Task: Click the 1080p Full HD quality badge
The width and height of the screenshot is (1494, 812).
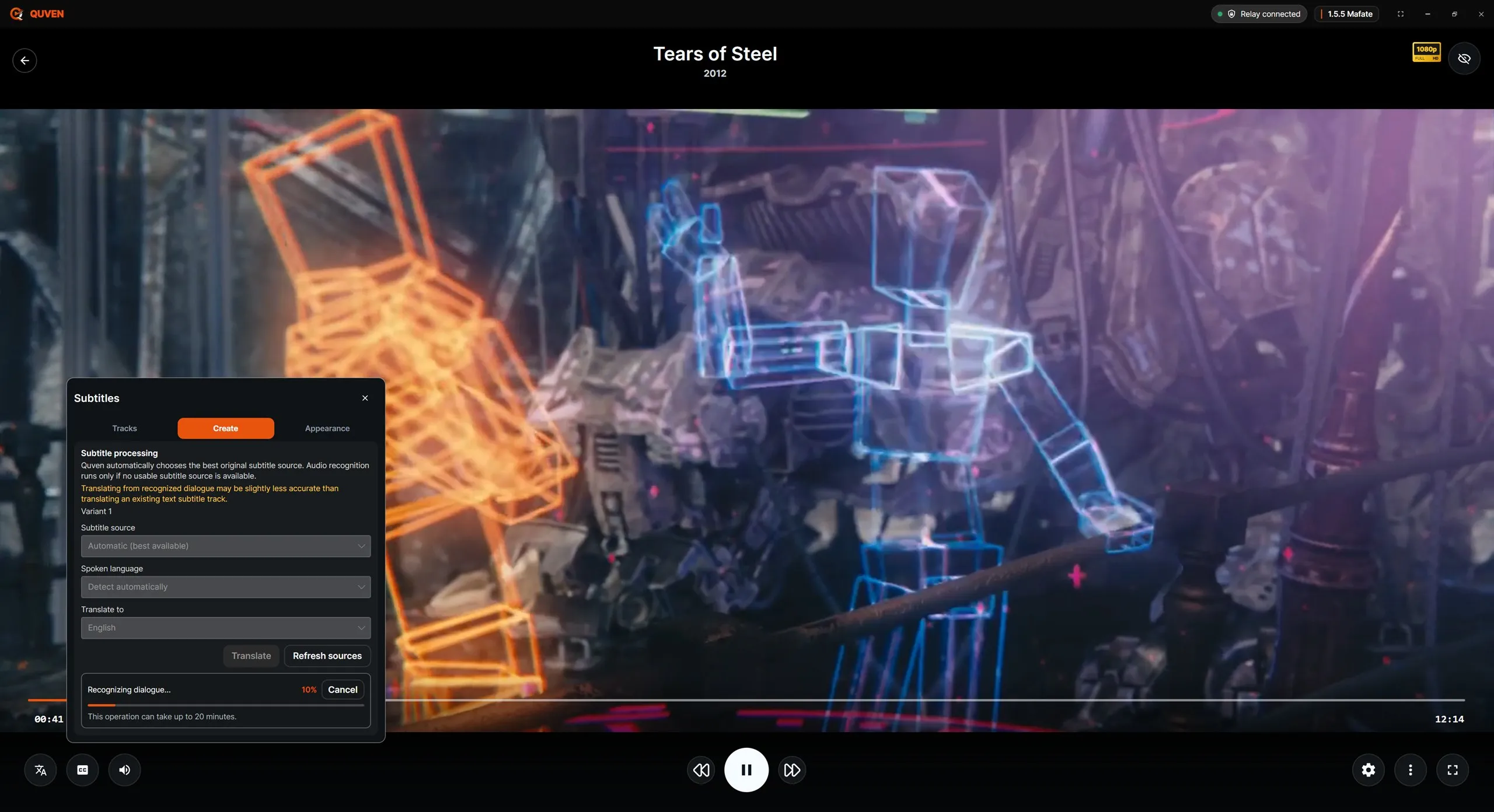Action: [x=1426, y=52]
